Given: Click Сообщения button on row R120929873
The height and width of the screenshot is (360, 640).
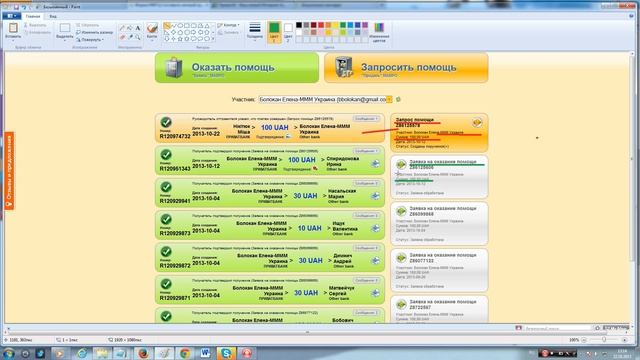Looking at the screenshot, I should 366,216.
